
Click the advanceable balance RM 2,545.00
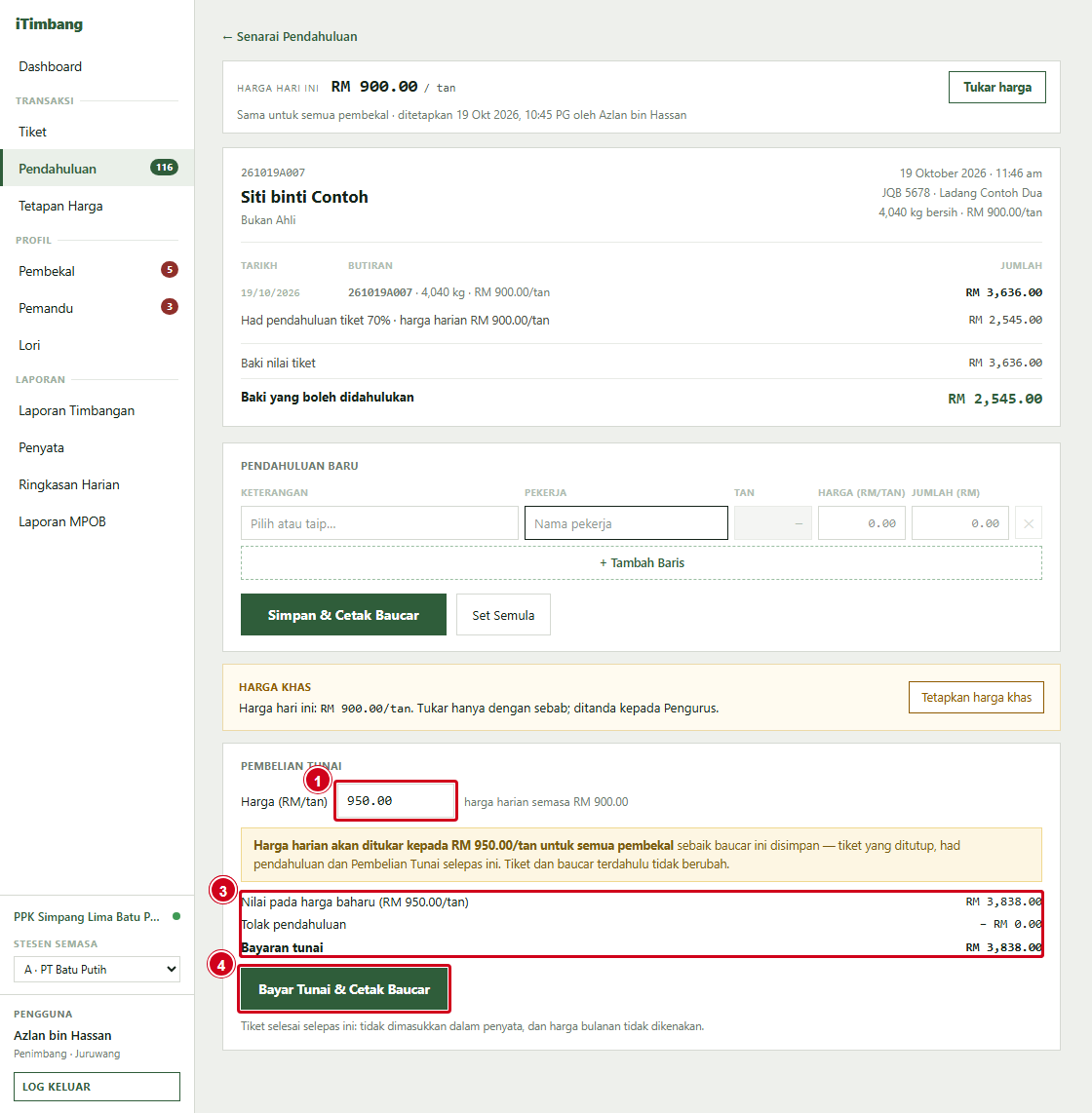994,399
